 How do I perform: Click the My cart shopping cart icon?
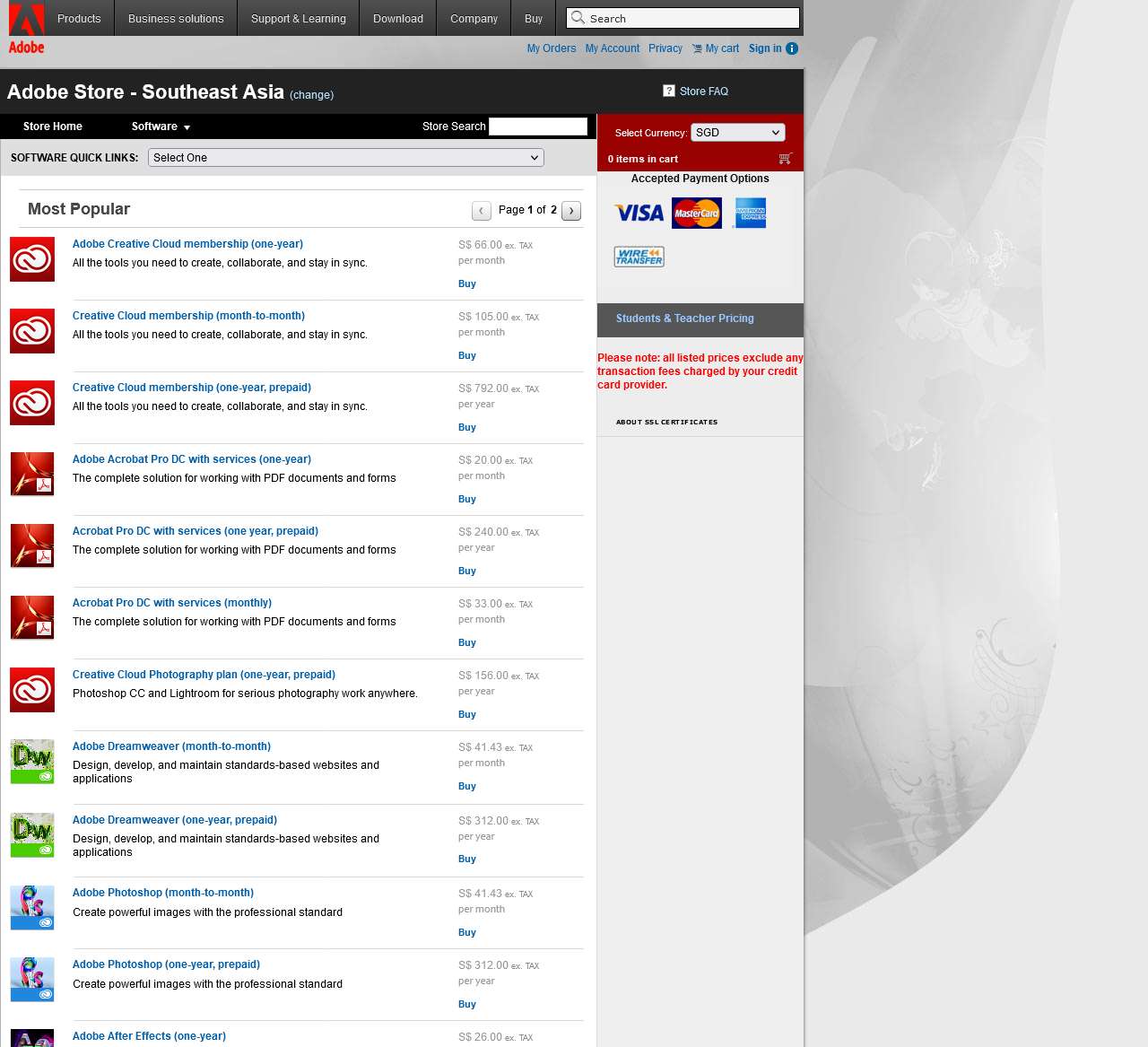(x=697, y=48)
